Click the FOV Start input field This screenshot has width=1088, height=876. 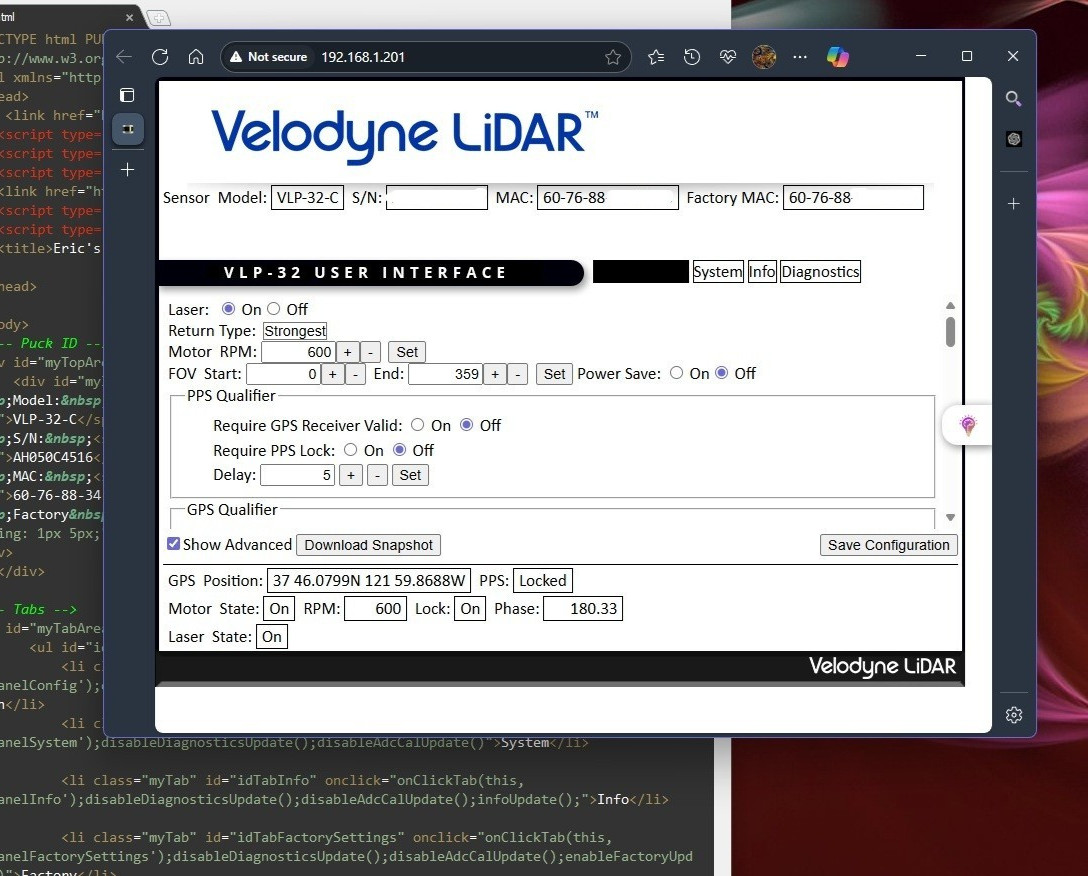coord(282,374)
